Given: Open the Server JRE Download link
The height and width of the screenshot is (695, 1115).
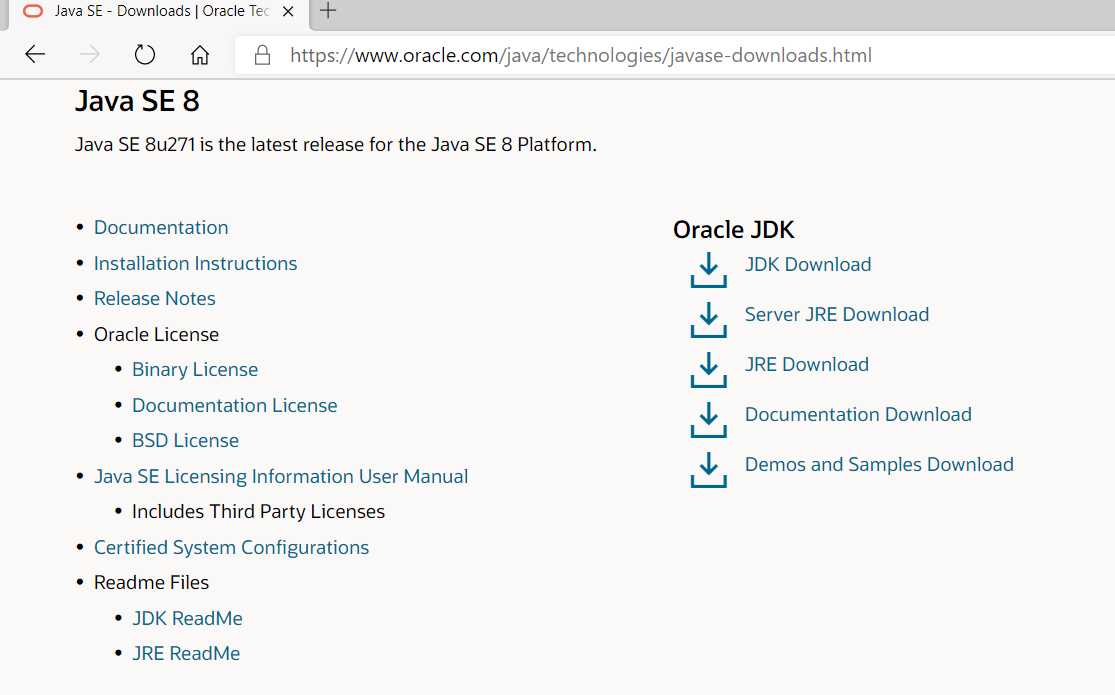Looking at the screenshot, I should [836, 314].
